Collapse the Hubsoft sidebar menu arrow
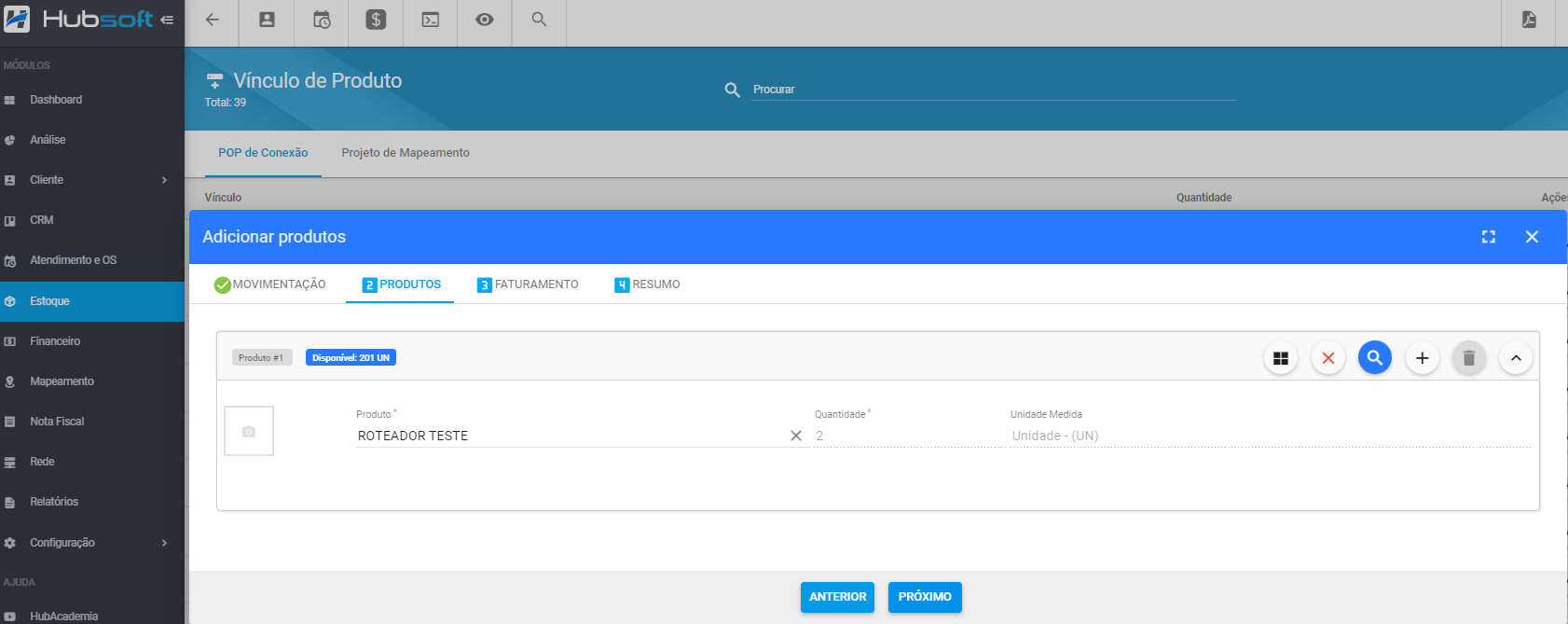1568x624 pixels. coord(167,20)
